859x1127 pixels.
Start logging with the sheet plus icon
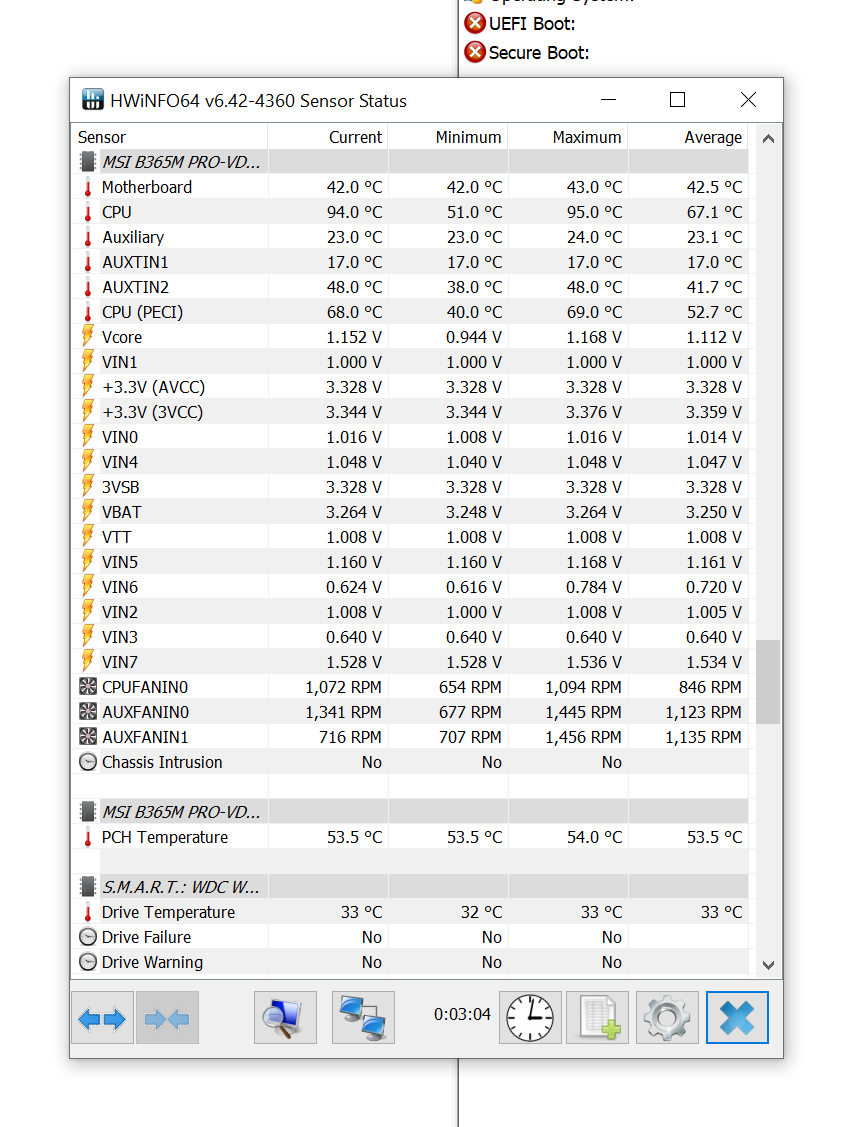[x=597, y=1018]
